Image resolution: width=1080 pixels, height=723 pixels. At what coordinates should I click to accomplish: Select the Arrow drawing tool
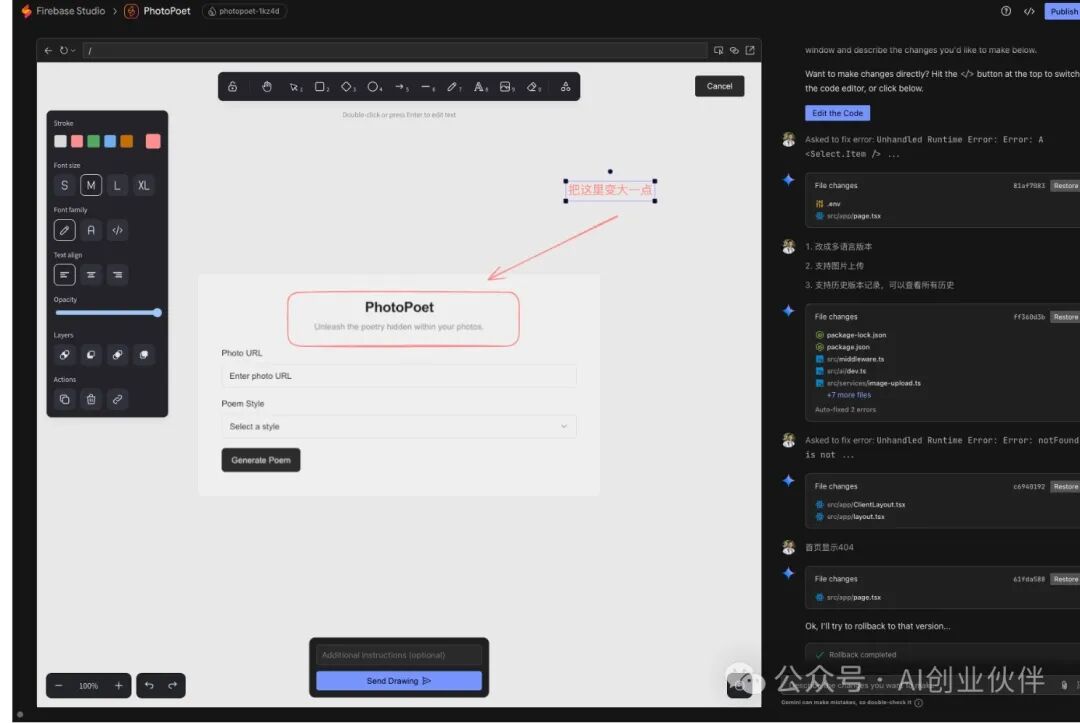(x=401, y=87)
